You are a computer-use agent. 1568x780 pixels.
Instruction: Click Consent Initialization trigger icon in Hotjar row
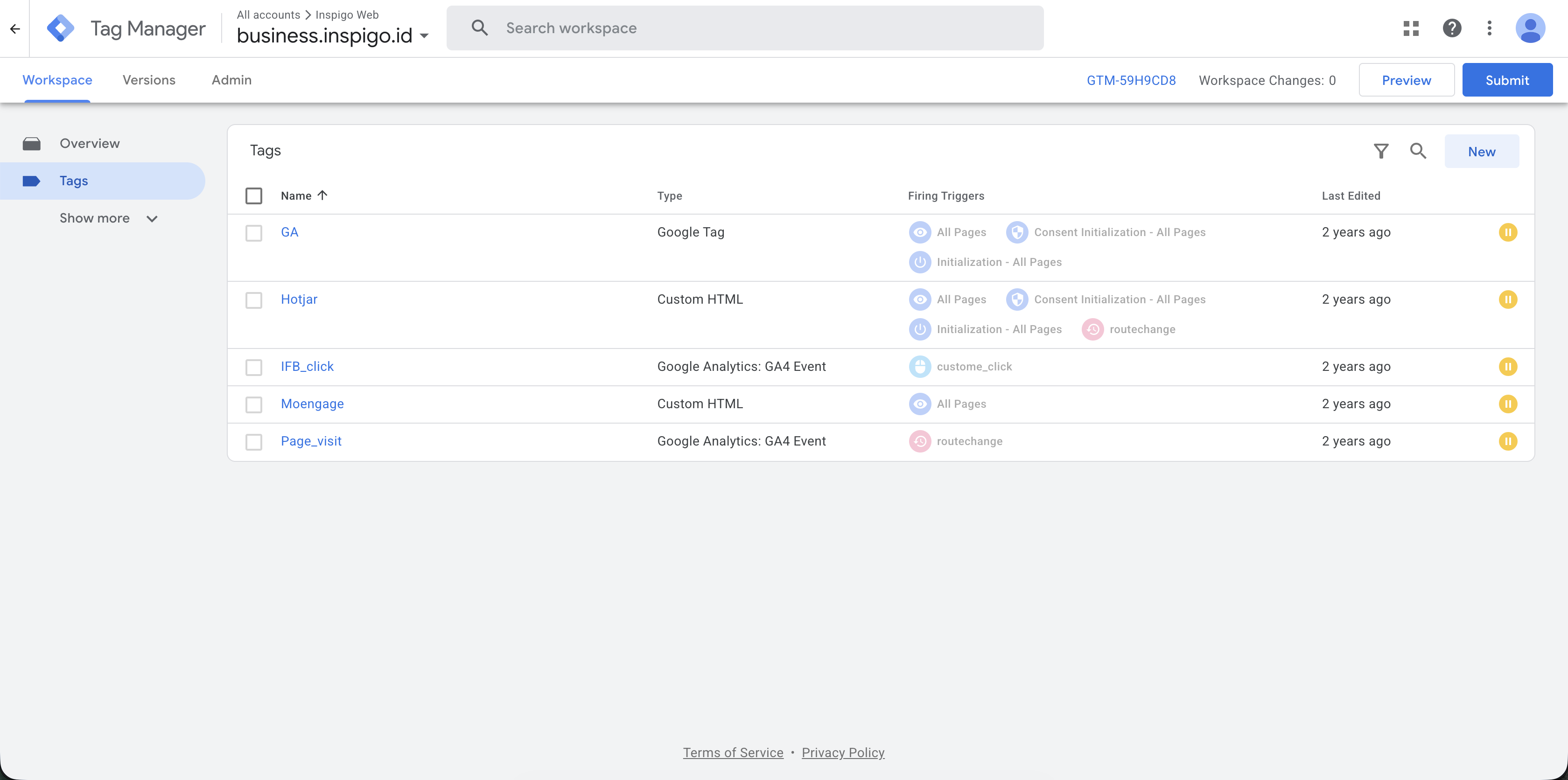tap(1016, 299)
